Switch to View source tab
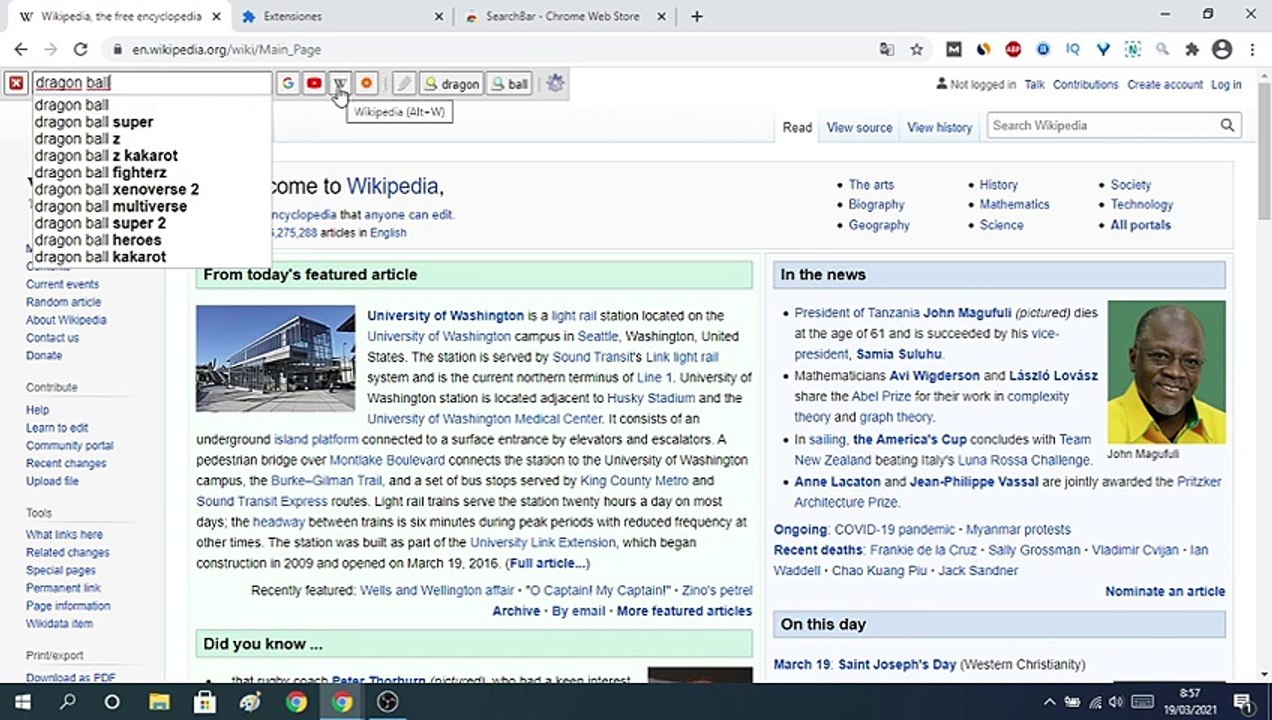Screen dimensions: 1272x720 (859, 127)
